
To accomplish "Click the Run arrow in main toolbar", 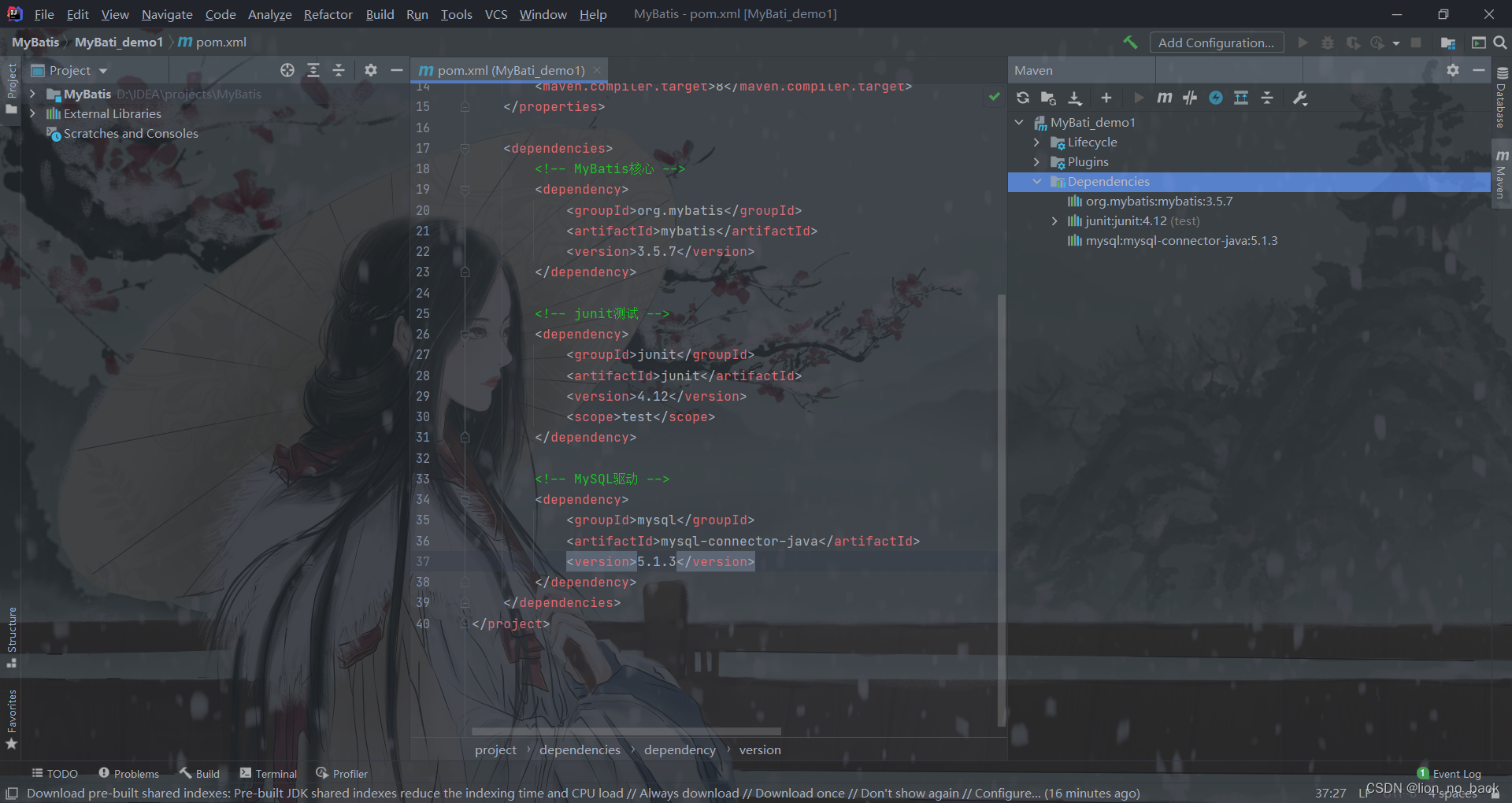I will (1303, 43).
